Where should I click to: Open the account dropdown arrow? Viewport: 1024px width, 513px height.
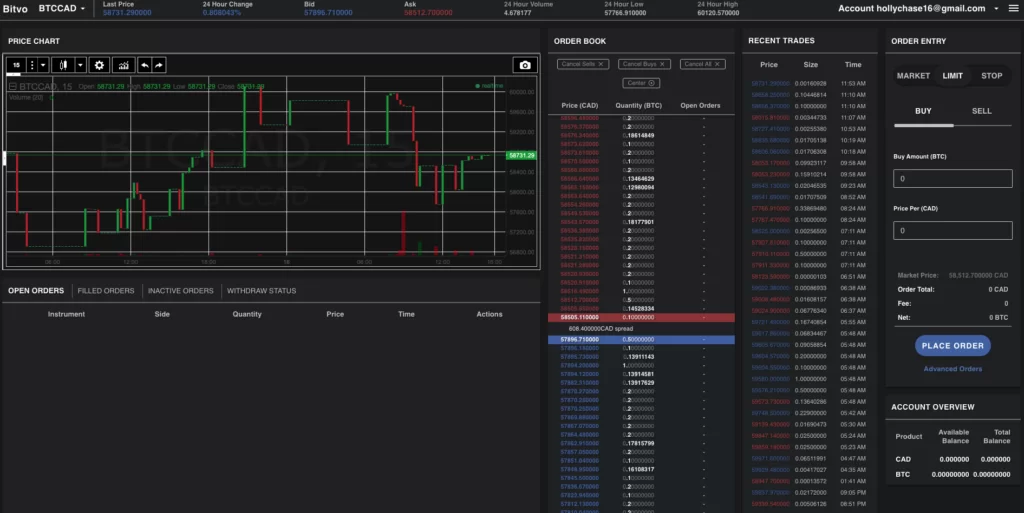(x=996, y=8)
